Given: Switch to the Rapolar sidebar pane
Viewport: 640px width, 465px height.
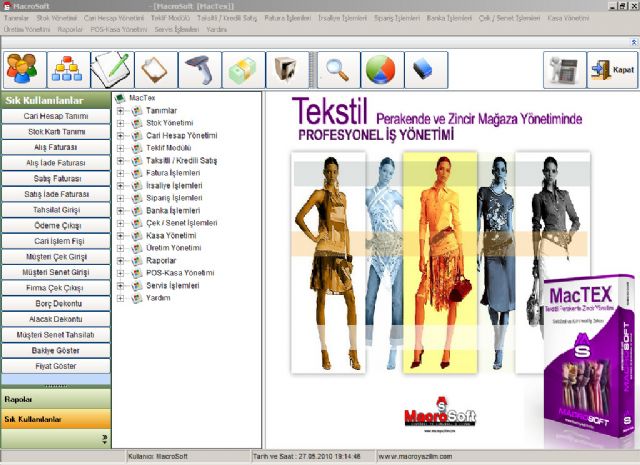Looking at the screenshot, I should pyautogui.click(x=56, y=399).
